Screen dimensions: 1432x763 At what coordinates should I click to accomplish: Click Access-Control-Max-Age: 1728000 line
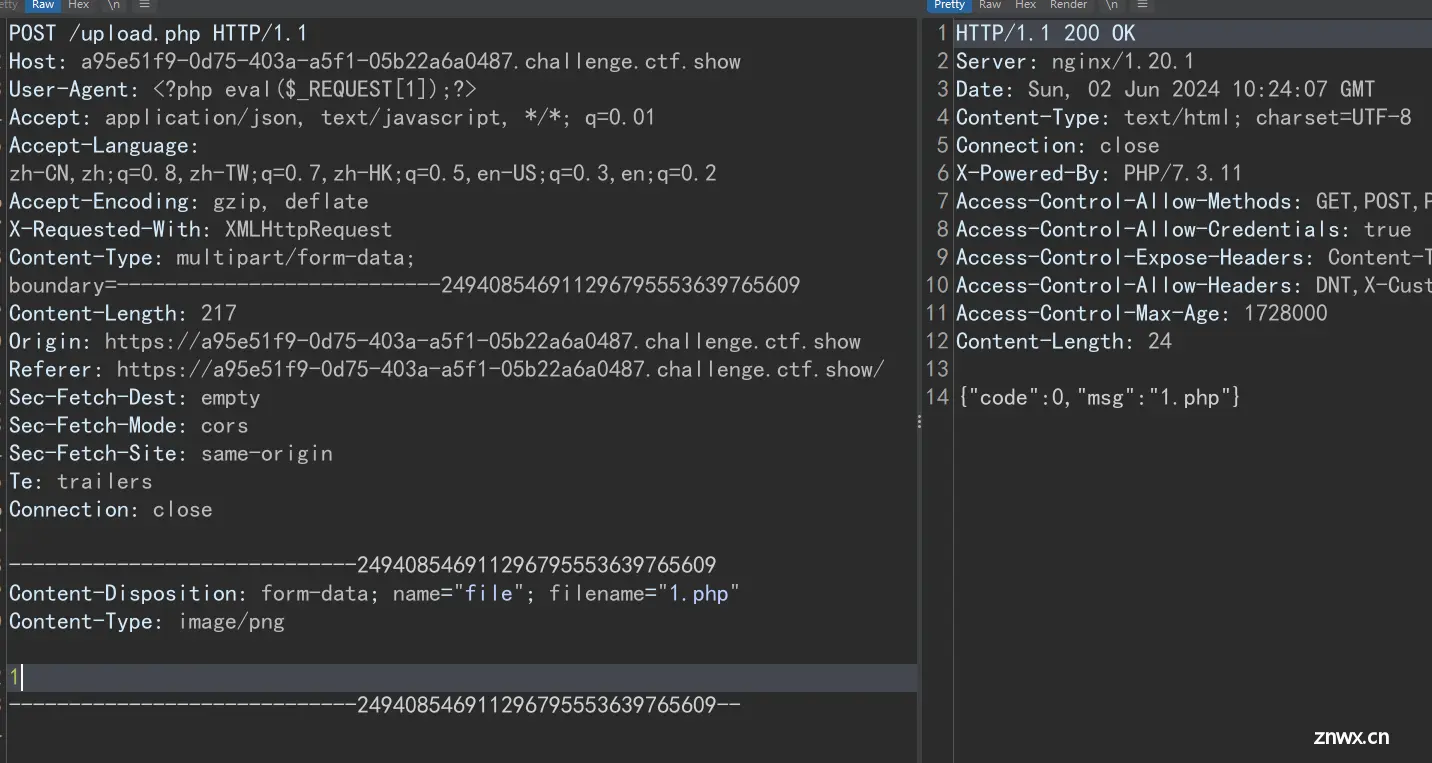pyautogui.click(x=1142, y=313)
